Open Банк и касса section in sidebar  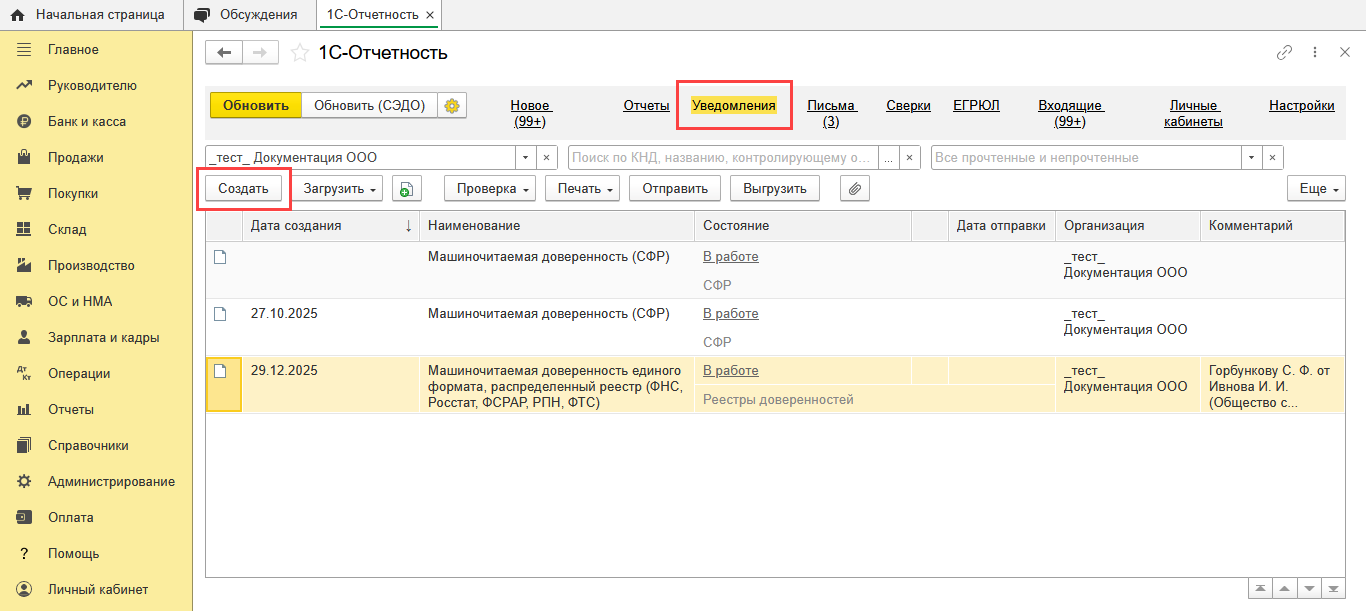coord(87,121)
